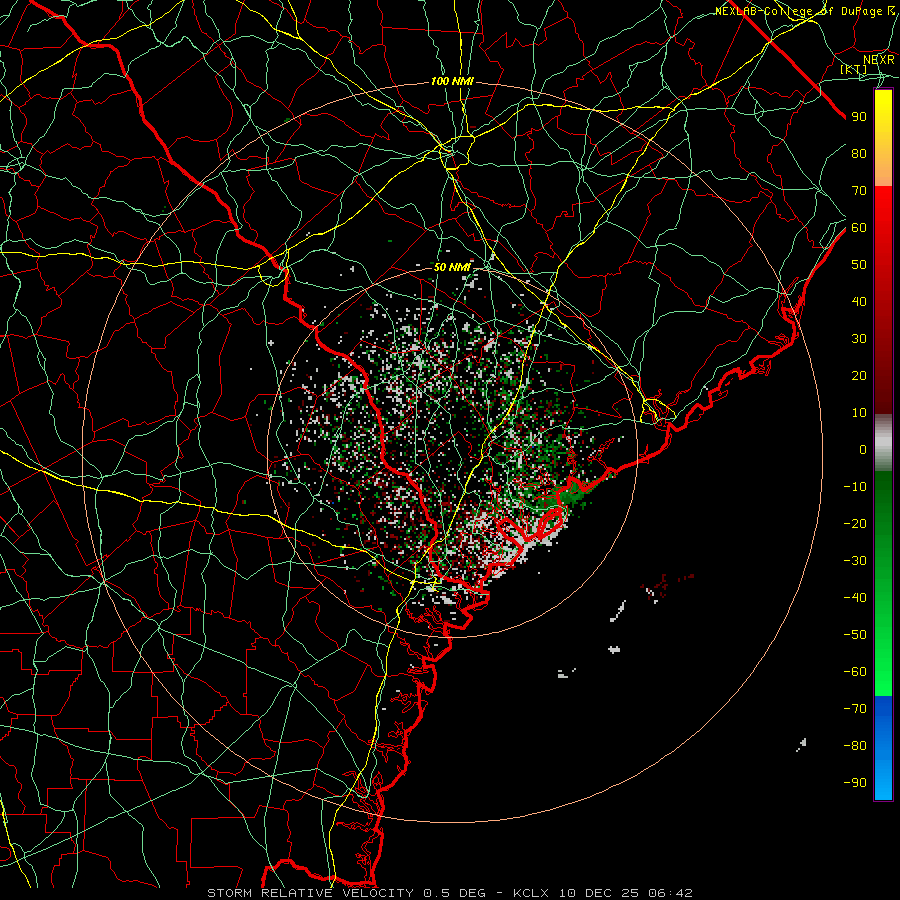Click the 10 value on the velocity scale
The image size is (900, 900).
pyautogui.click(x=859, y=413)
